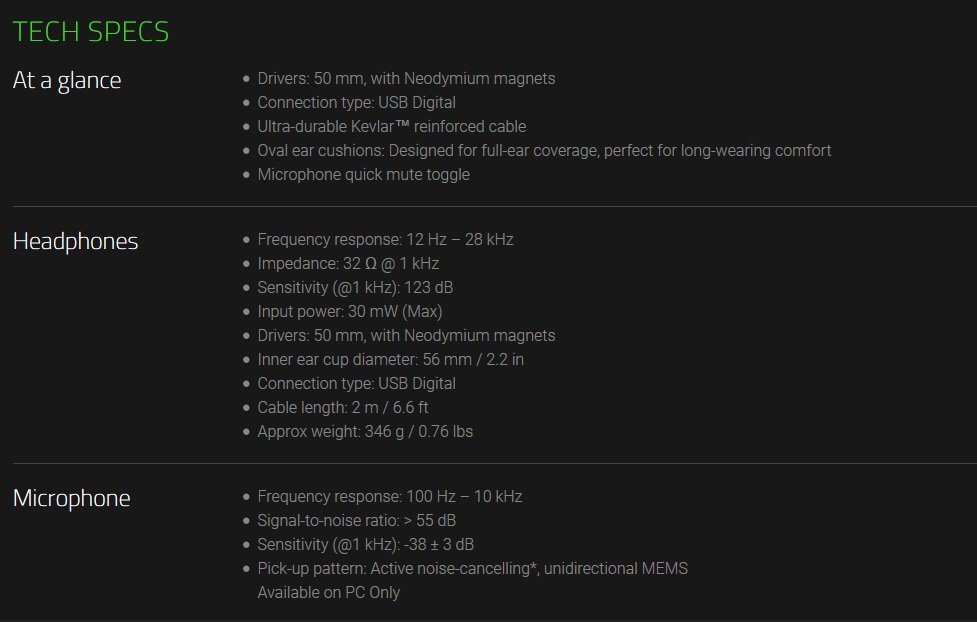The image size is (977, 622).
Task: Select the At a glance section title
Action: (x=67, y=80)
